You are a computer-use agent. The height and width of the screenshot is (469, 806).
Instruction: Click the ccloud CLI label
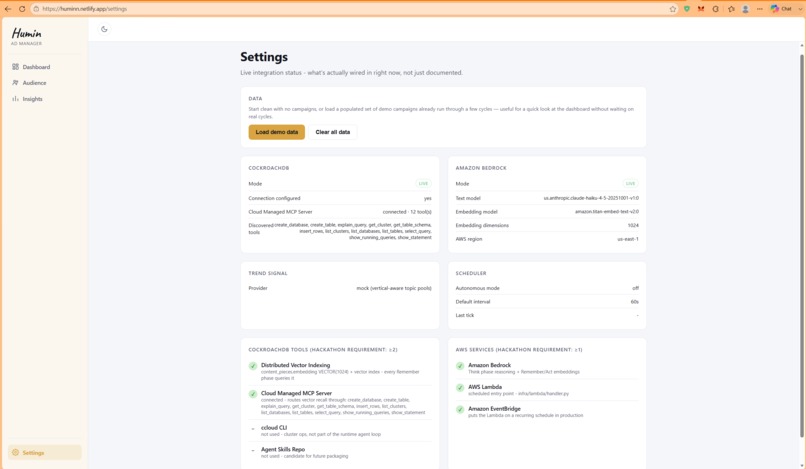click(x=274, y=427)
